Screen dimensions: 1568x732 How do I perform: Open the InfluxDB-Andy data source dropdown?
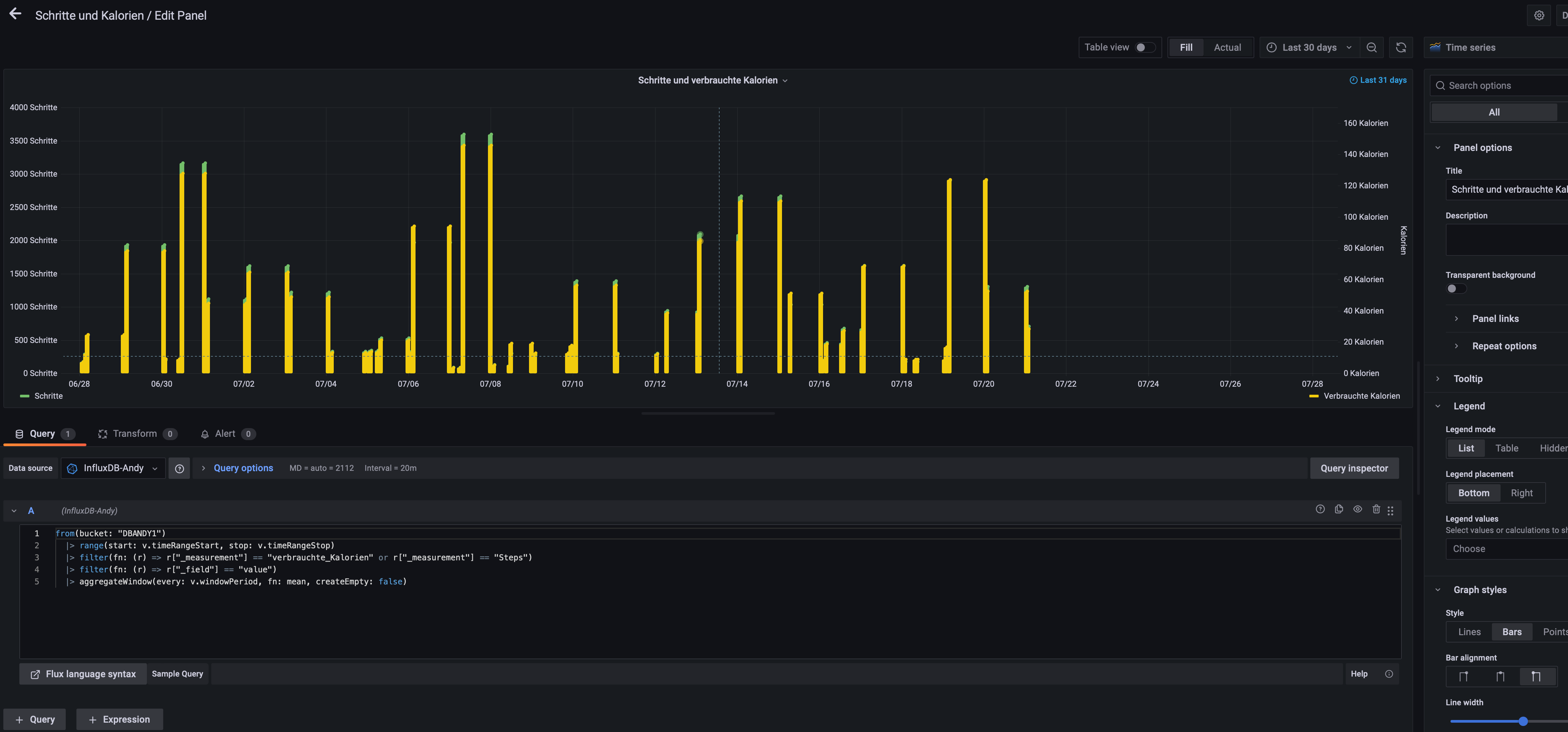tap(113, 468)
